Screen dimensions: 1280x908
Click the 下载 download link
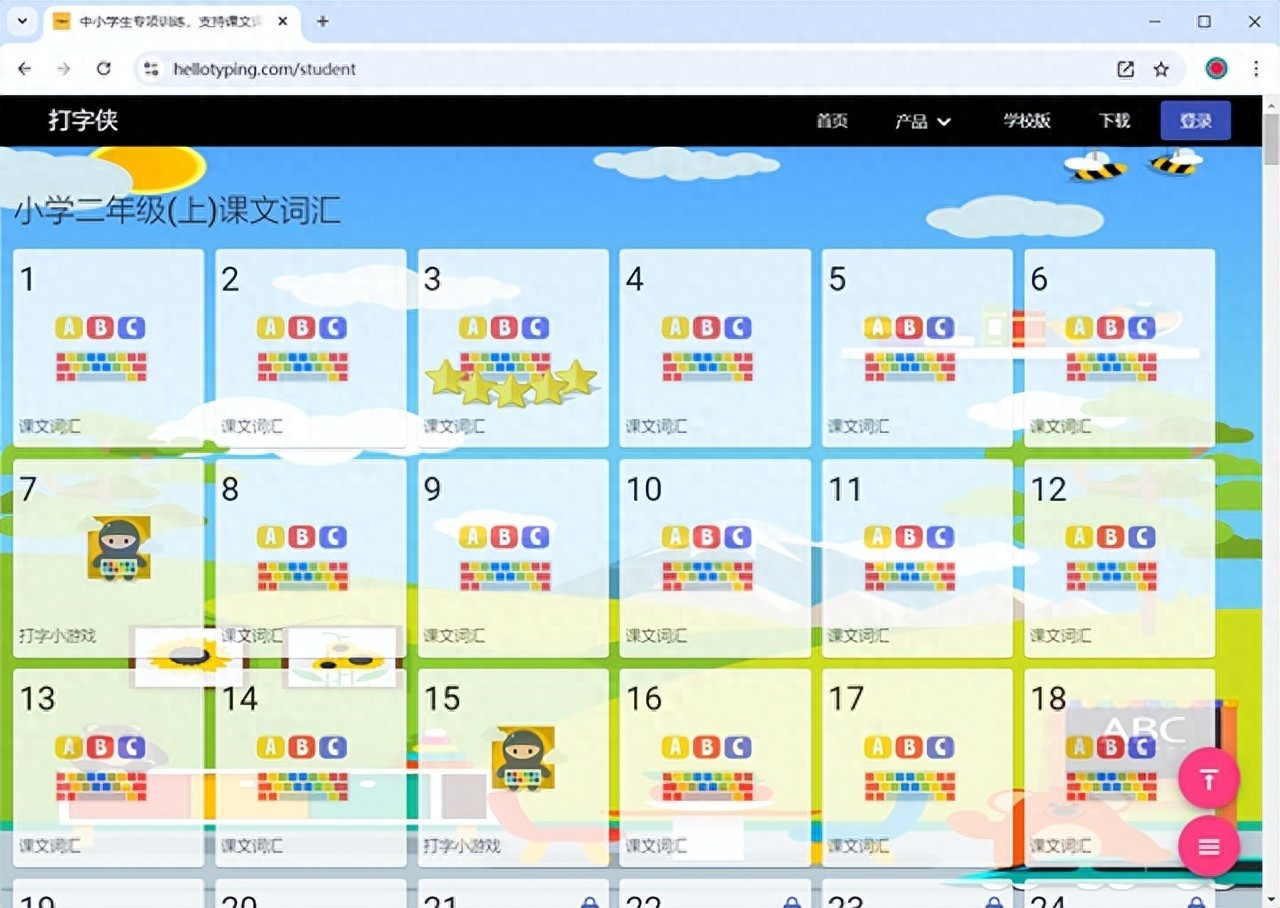click(x=1114, y=121)
